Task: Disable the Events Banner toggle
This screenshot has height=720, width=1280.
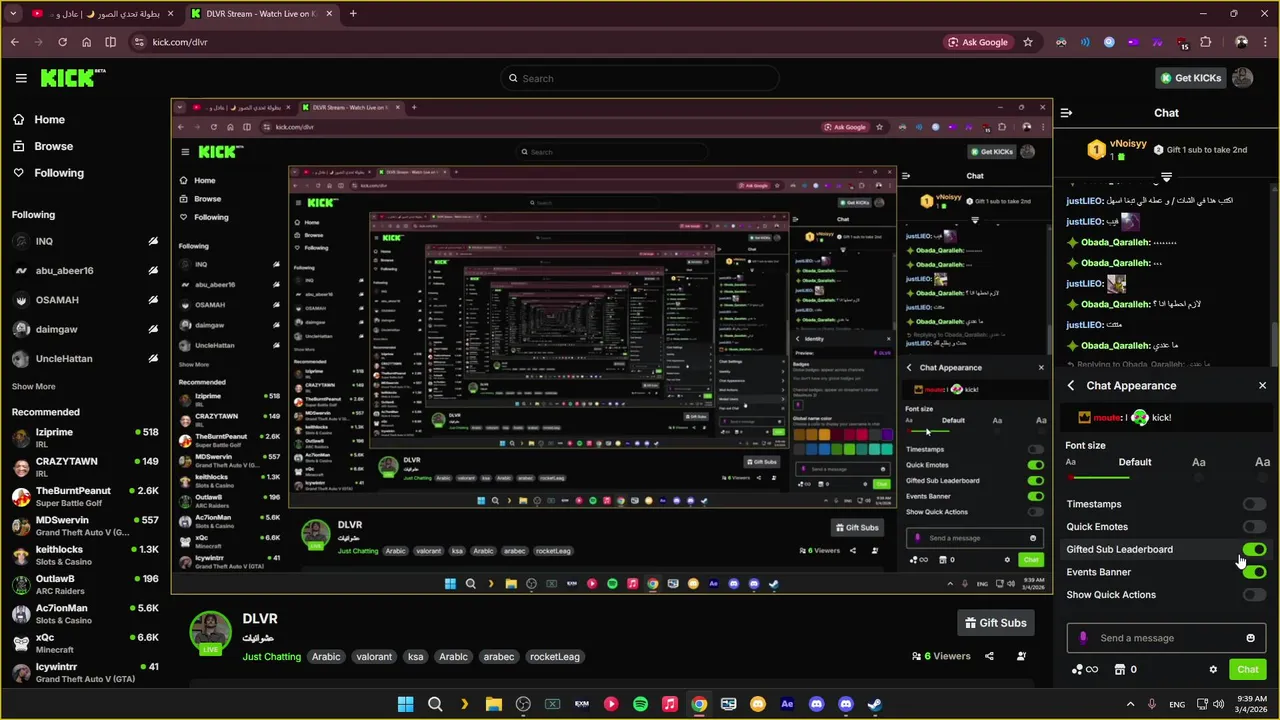Action: point(1254,572)
